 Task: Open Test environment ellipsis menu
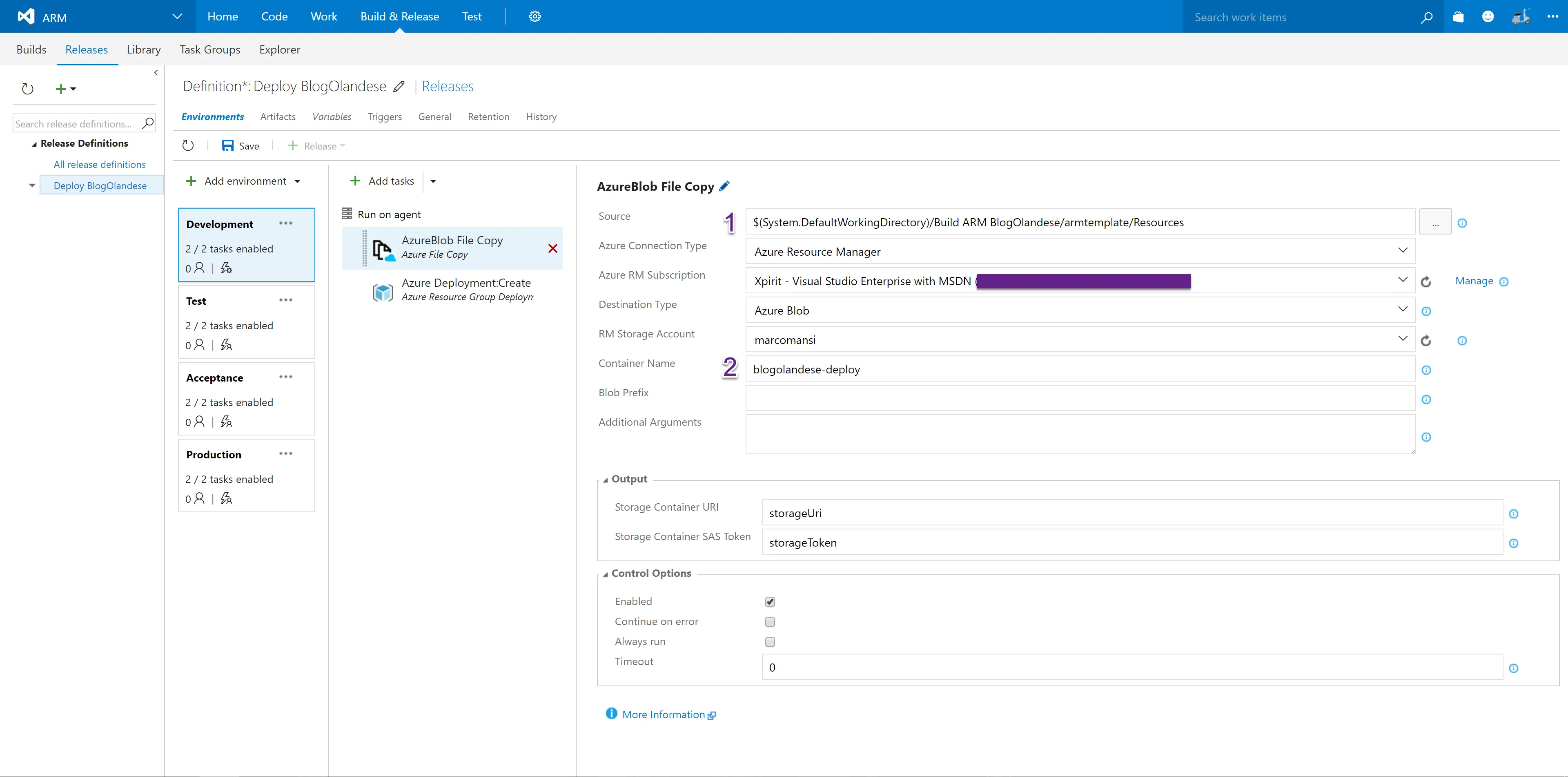click(286, 300)
